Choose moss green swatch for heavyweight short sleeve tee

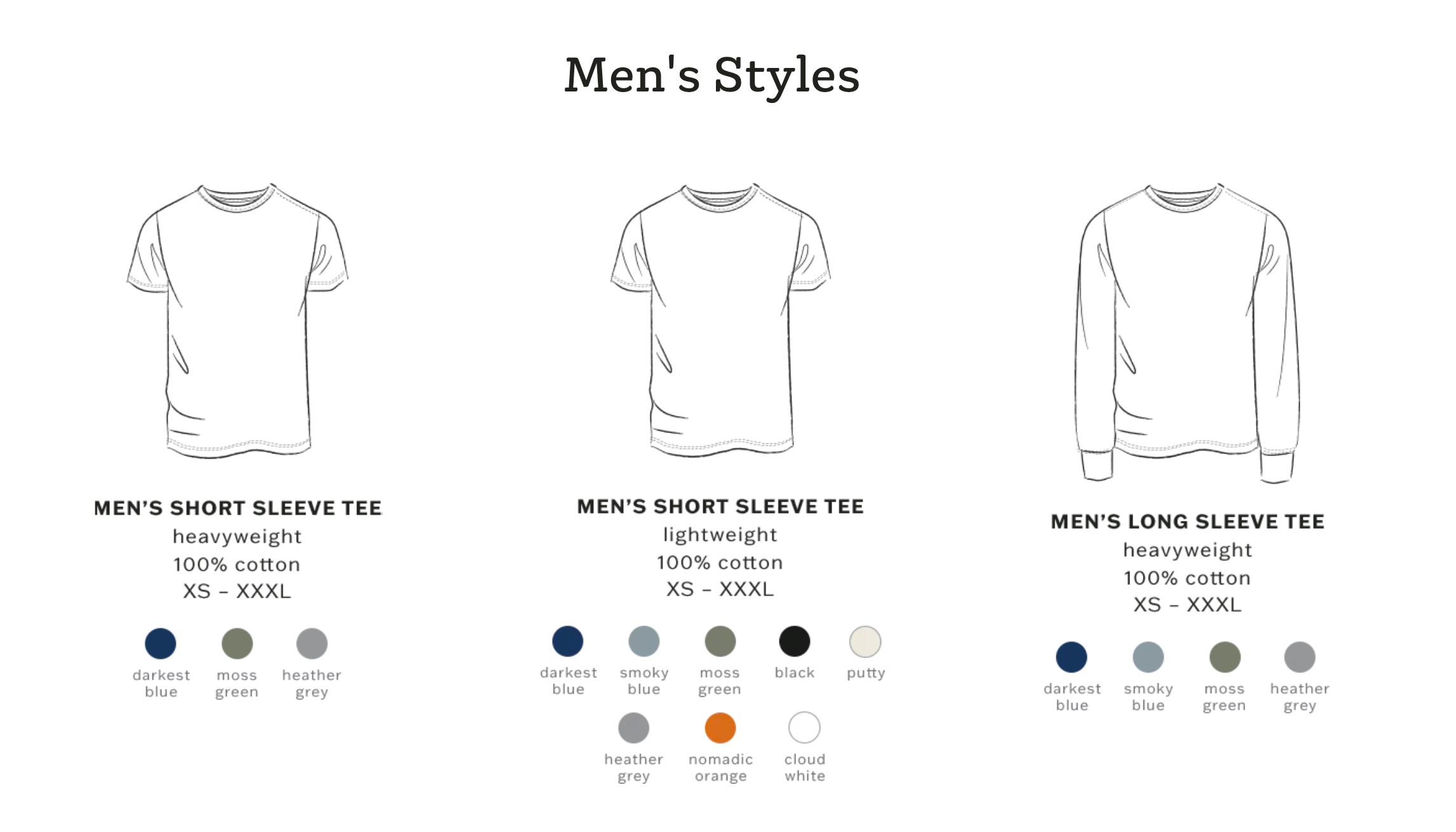pos(237,643)
